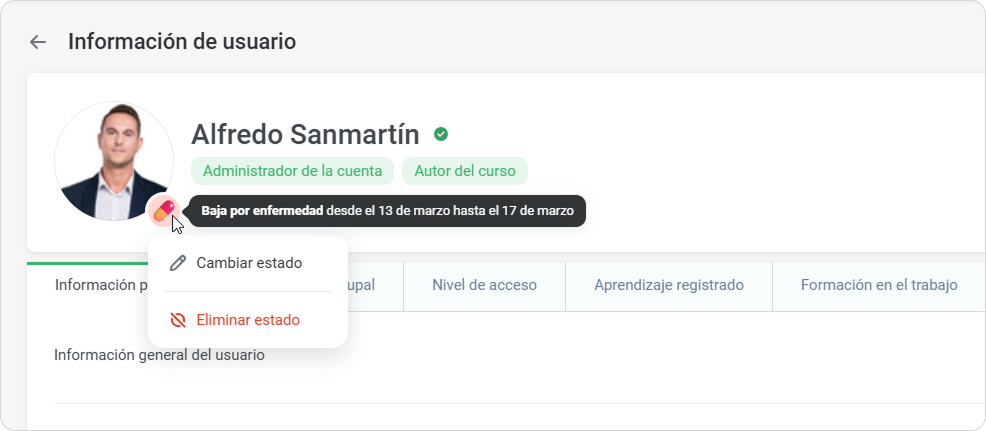This screenshot has height=431, width=986.
Task: Click Alfredo Sanmartín's profile photo
Action: tap(114, 160)
